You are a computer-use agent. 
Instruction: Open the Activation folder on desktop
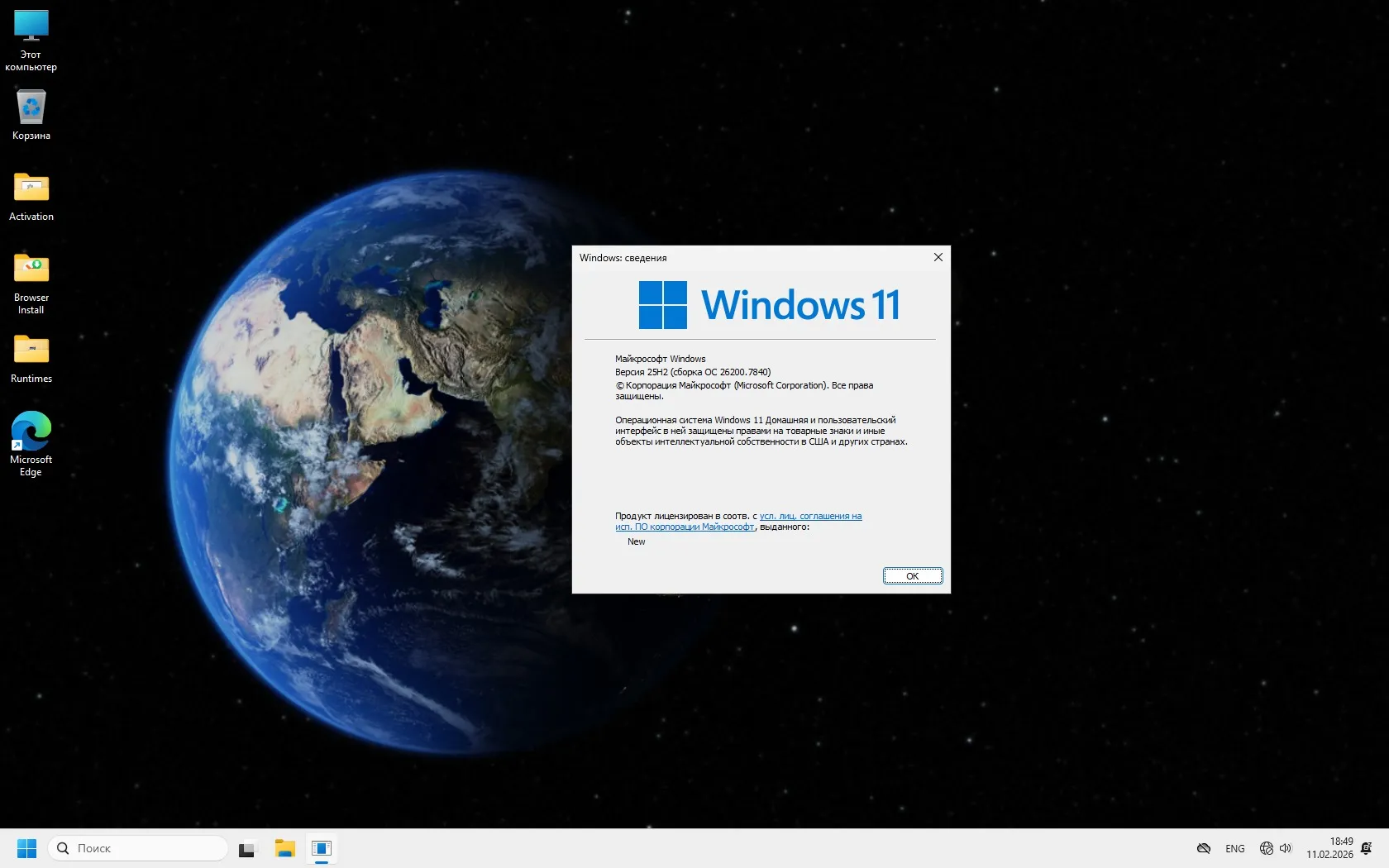click(31, 192)
